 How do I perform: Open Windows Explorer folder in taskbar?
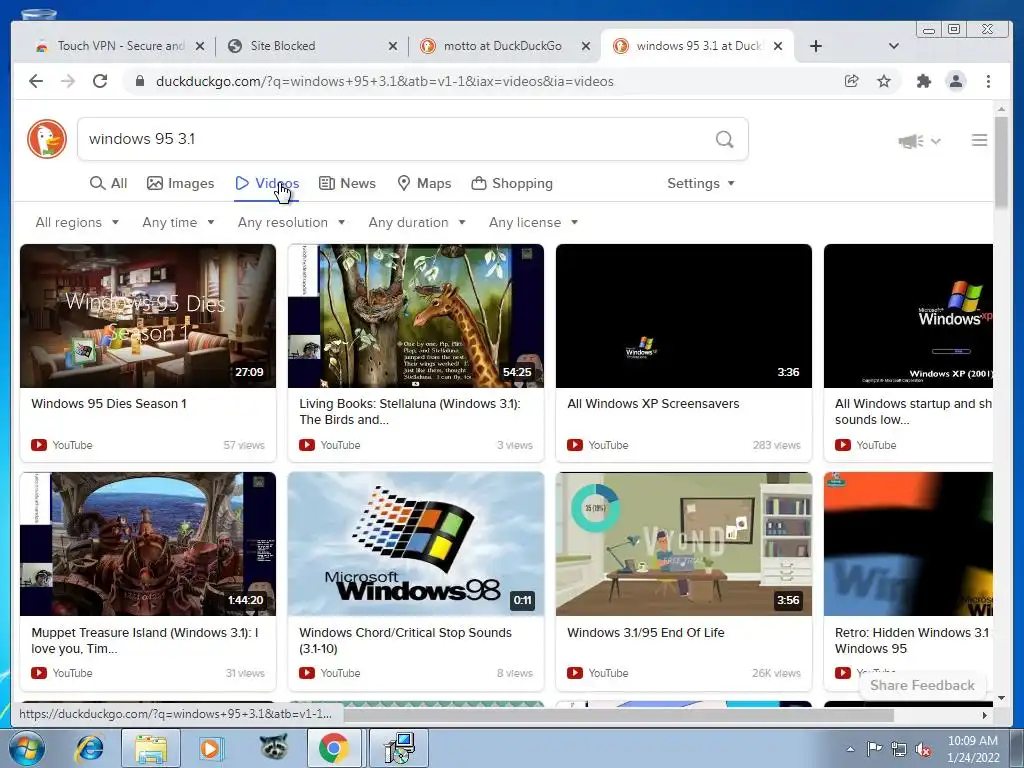point(151,748)
